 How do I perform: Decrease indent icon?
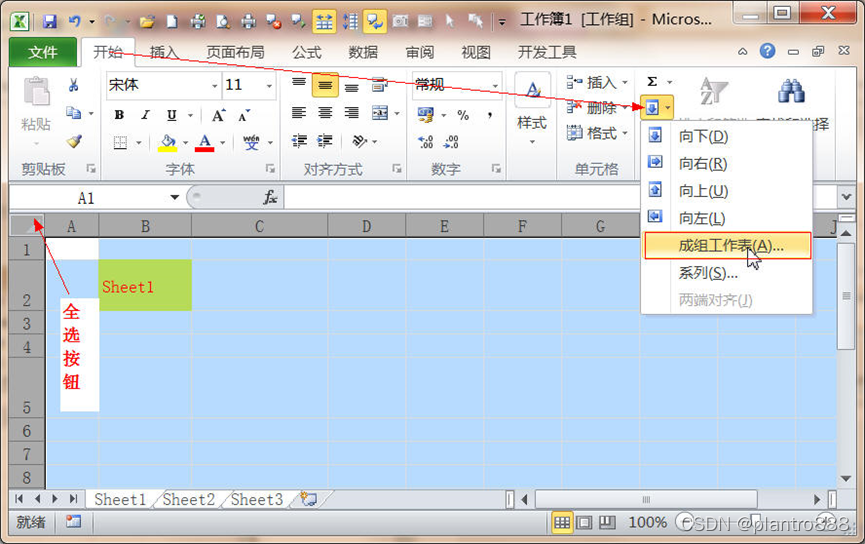[299, 141]
